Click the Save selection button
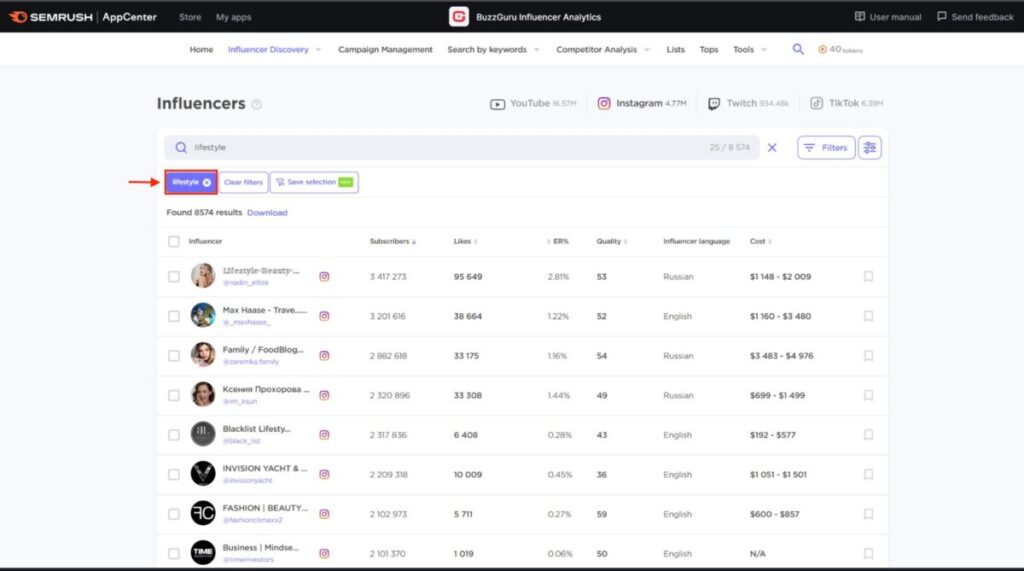The height and width of the screenshot is (571, 1024). coord(314,182)
